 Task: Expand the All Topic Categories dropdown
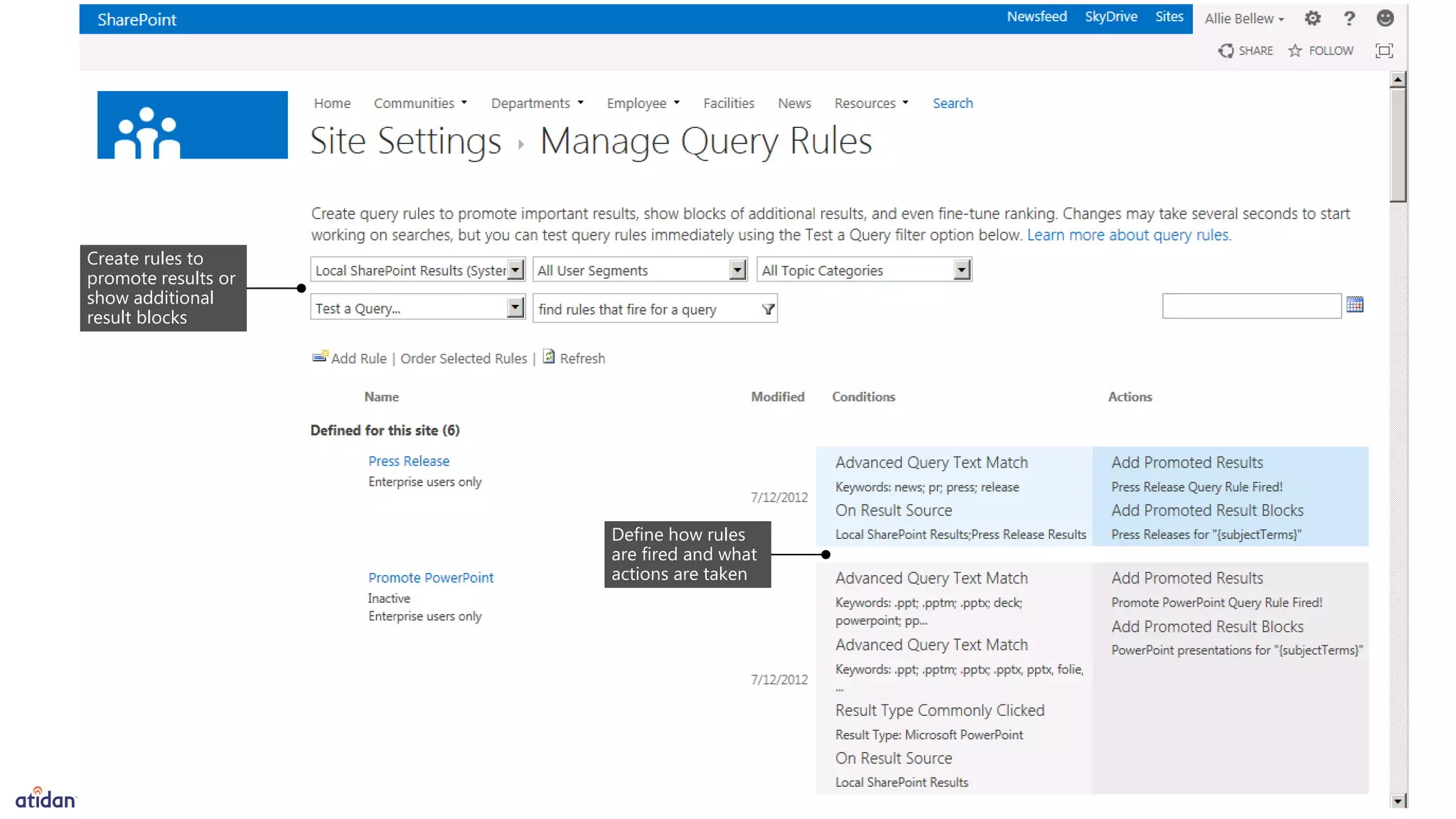coord(864,270)
